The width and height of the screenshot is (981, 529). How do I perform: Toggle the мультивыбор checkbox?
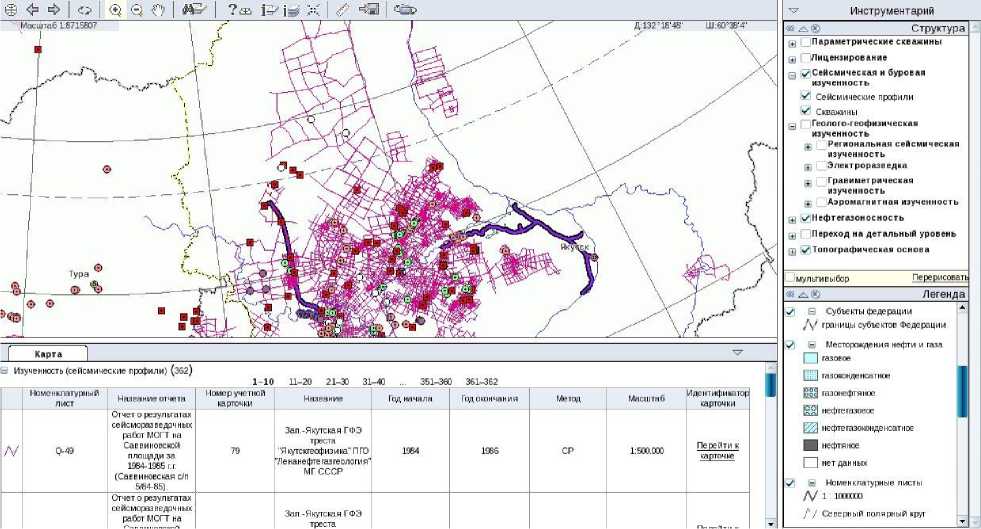(790, 277)
